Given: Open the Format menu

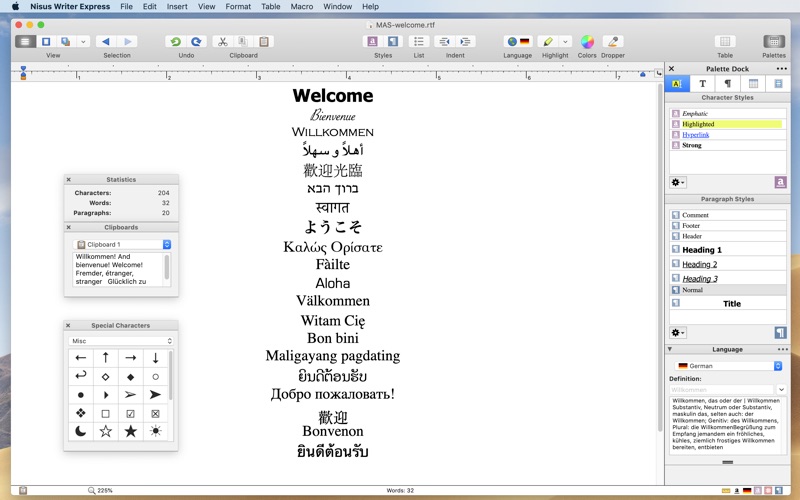Looking at the screenshot, I should pyautogui.click(x=238, y=7).
